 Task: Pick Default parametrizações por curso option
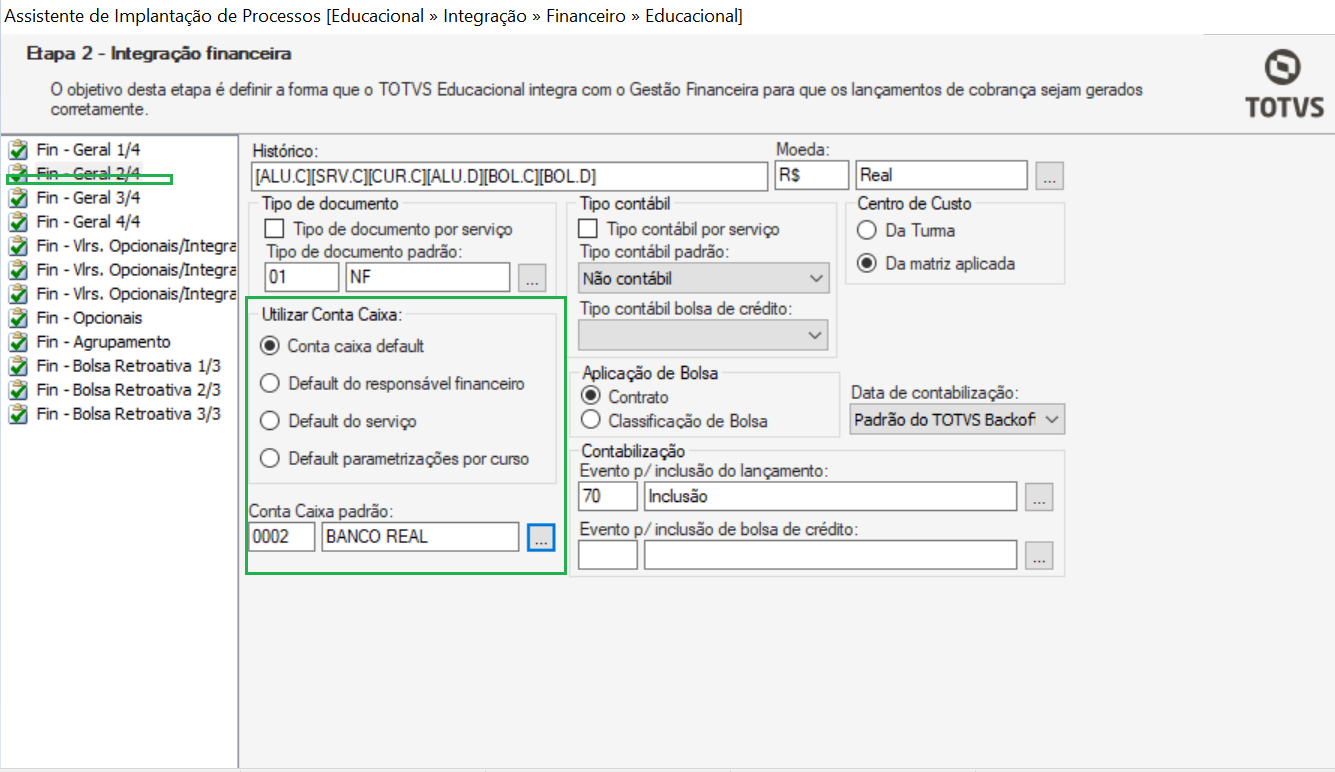(268, 459)
